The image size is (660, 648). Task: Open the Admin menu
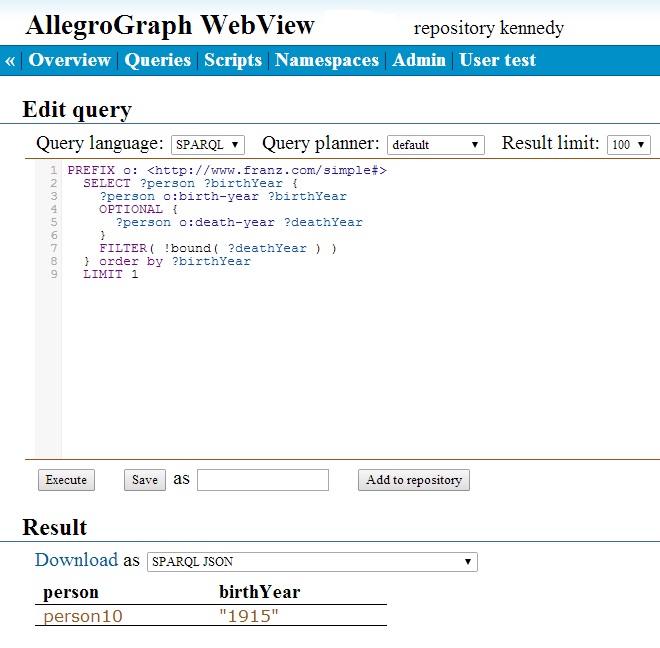[419, 60]
